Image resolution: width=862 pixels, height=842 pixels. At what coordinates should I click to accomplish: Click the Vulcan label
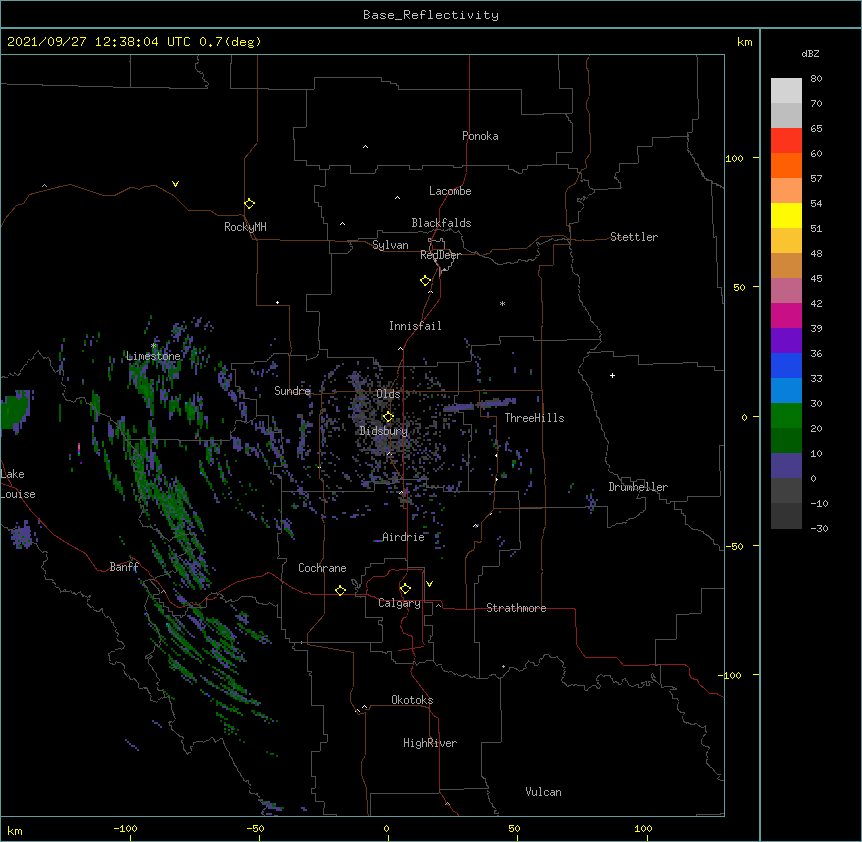click(543, 792)
